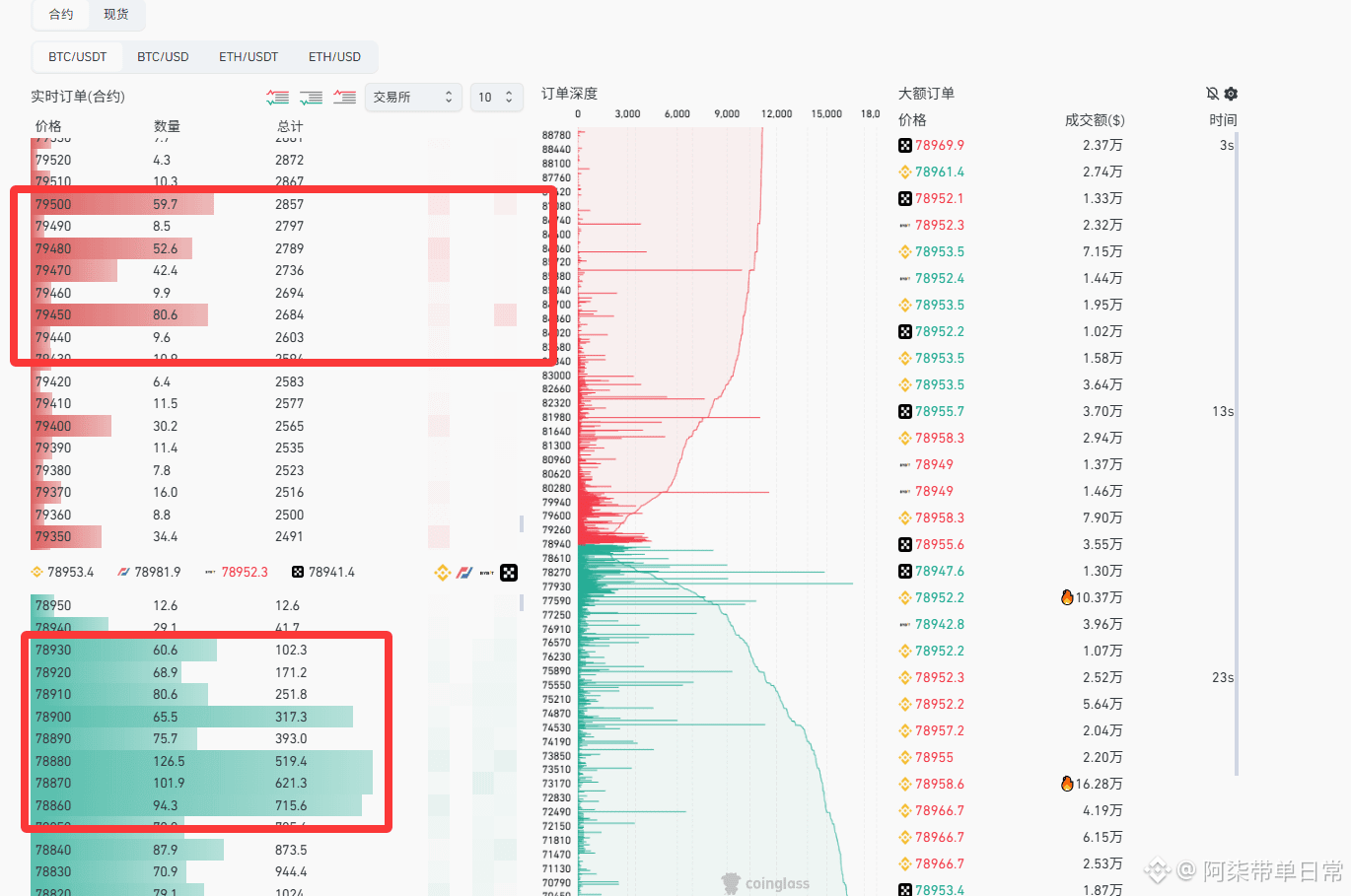Click the 78953.4 Binance last price
Image resolution: width=1351 pixels, height=896 pixels.
(70, 572)
